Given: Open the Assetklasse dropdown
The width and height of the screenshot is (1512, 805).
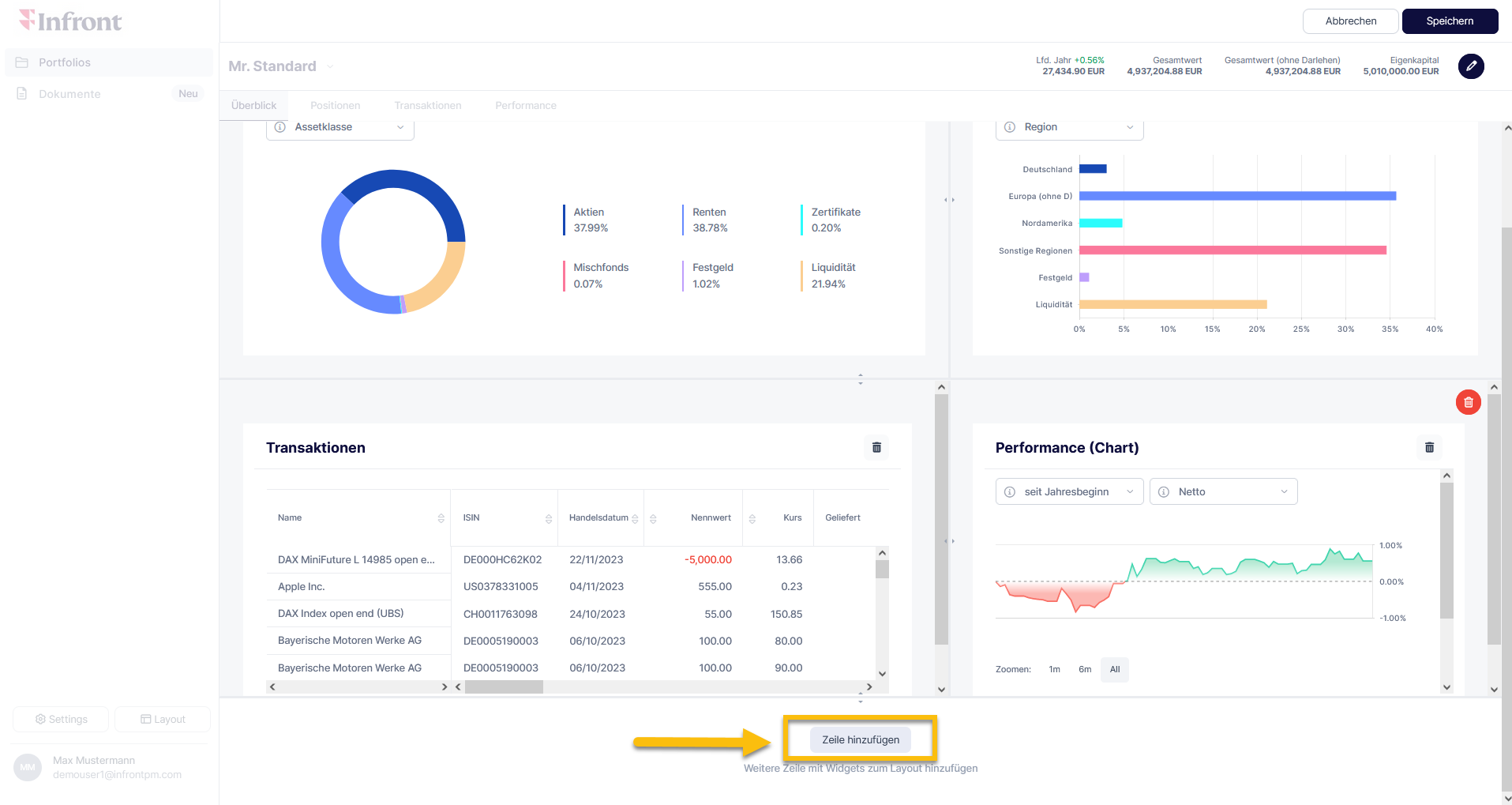Looking at the screenshot, I should click(340, 127).
